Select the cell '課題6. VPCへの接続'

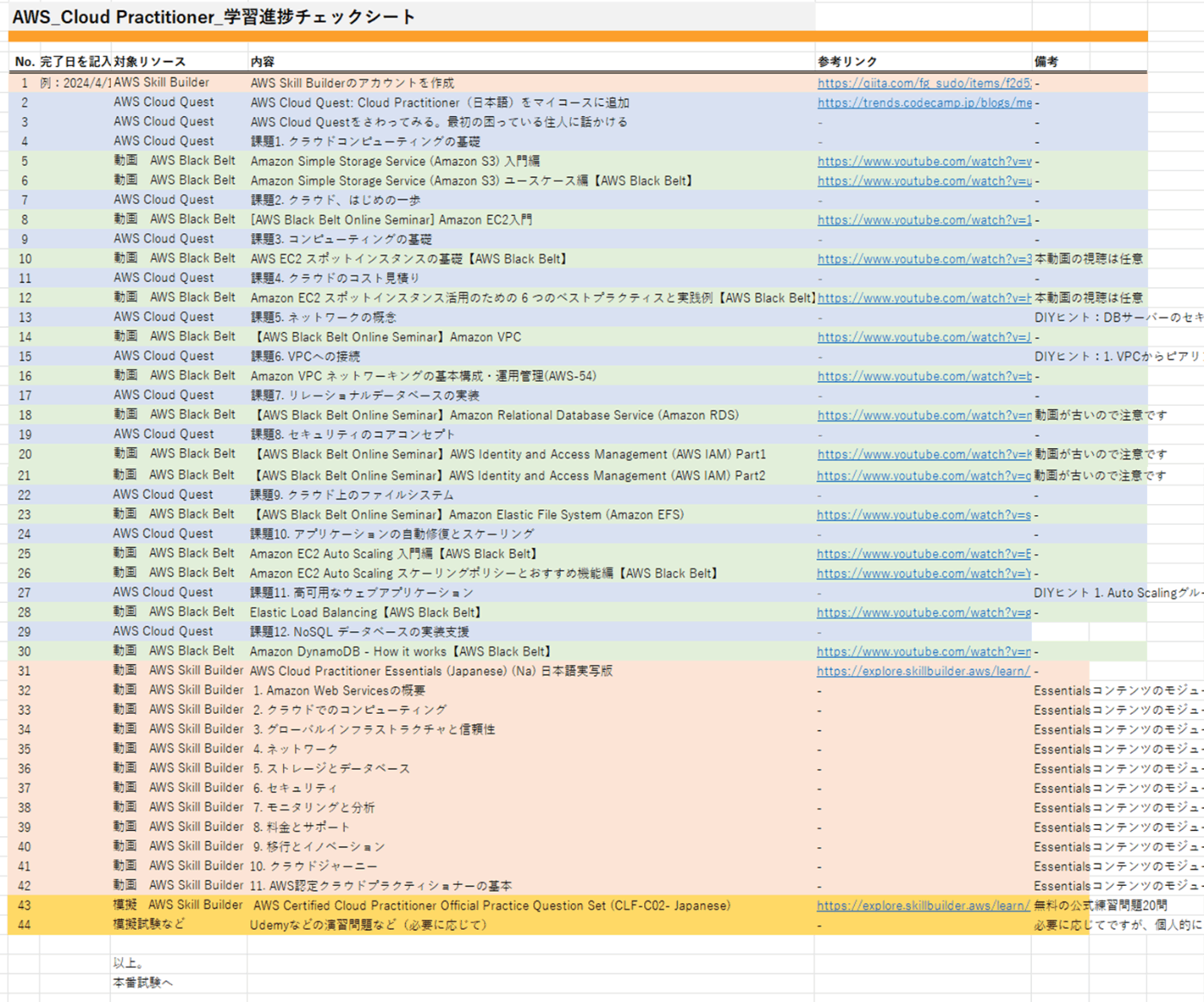[x=305, y=356]
